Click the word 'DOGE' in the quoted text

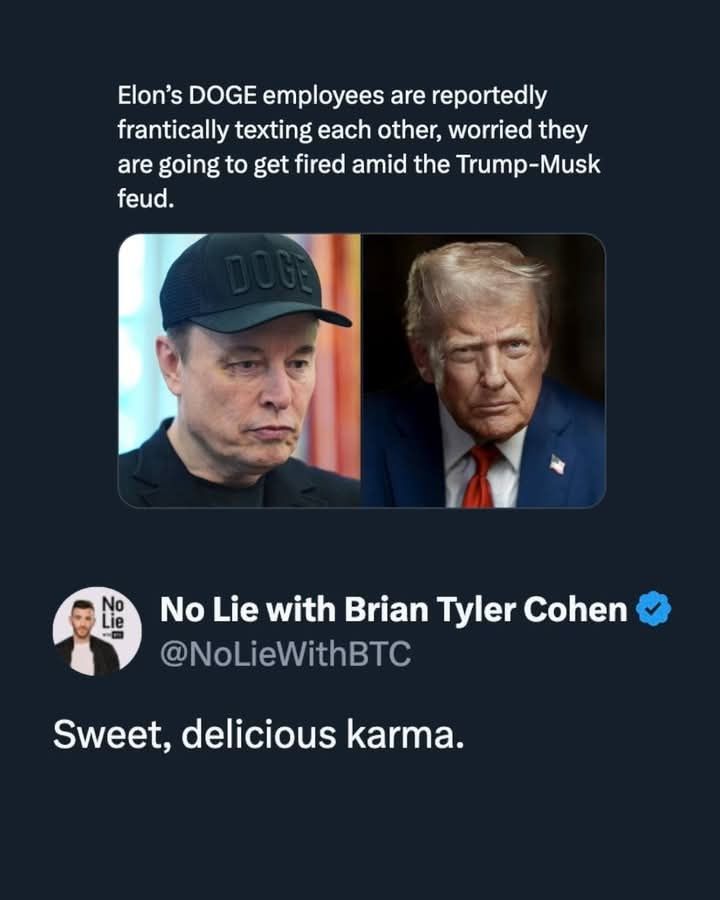tap(223, 96)
